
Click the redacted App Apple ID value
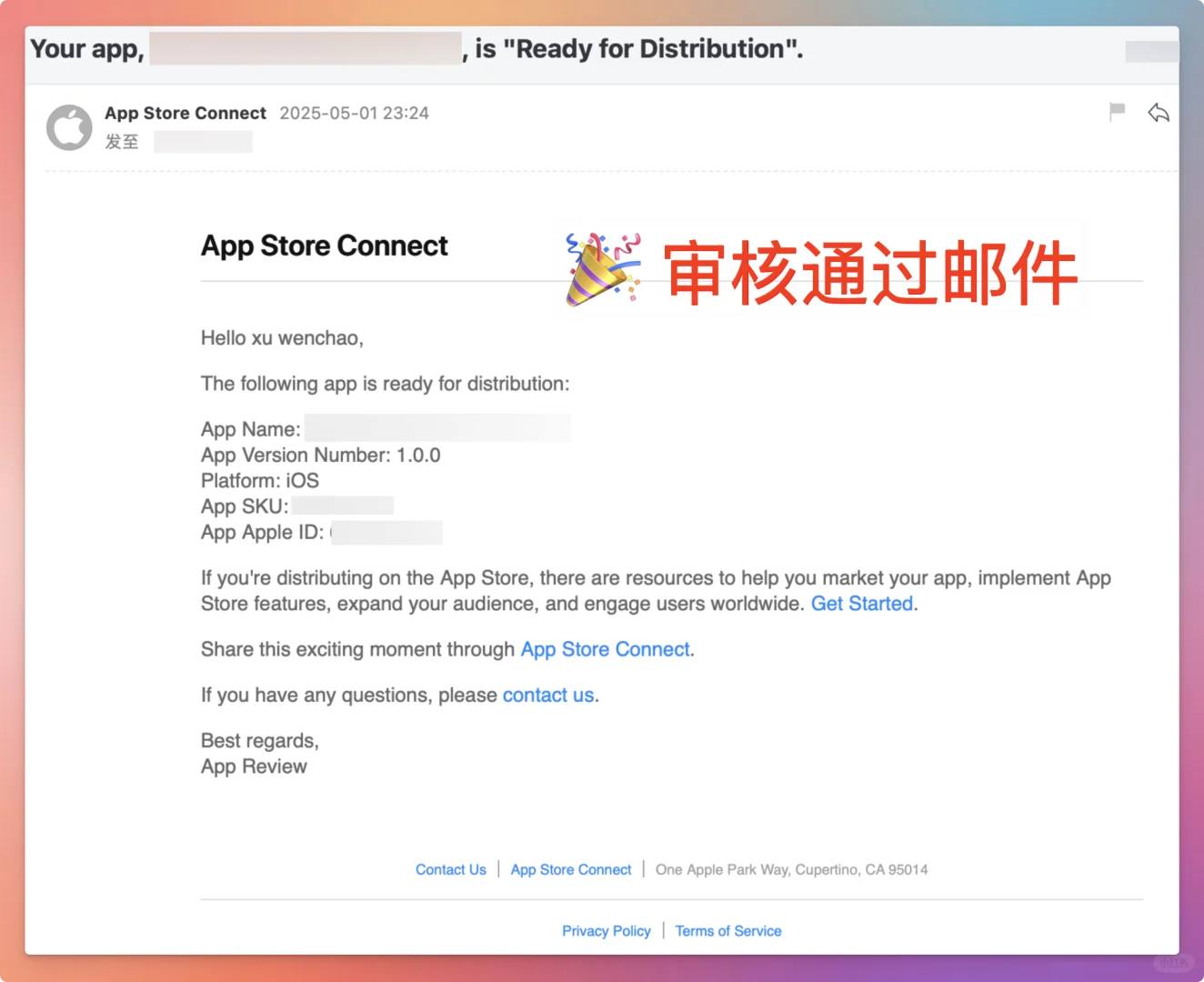coord(386,532)
